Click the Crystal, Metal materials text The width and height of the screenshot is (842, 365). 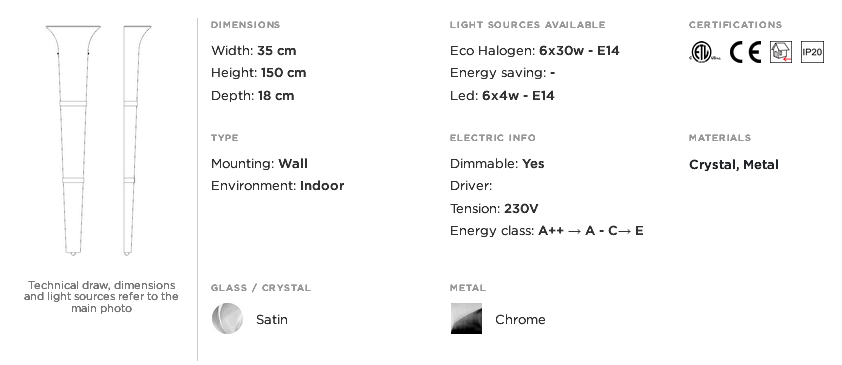click(734, 165)
